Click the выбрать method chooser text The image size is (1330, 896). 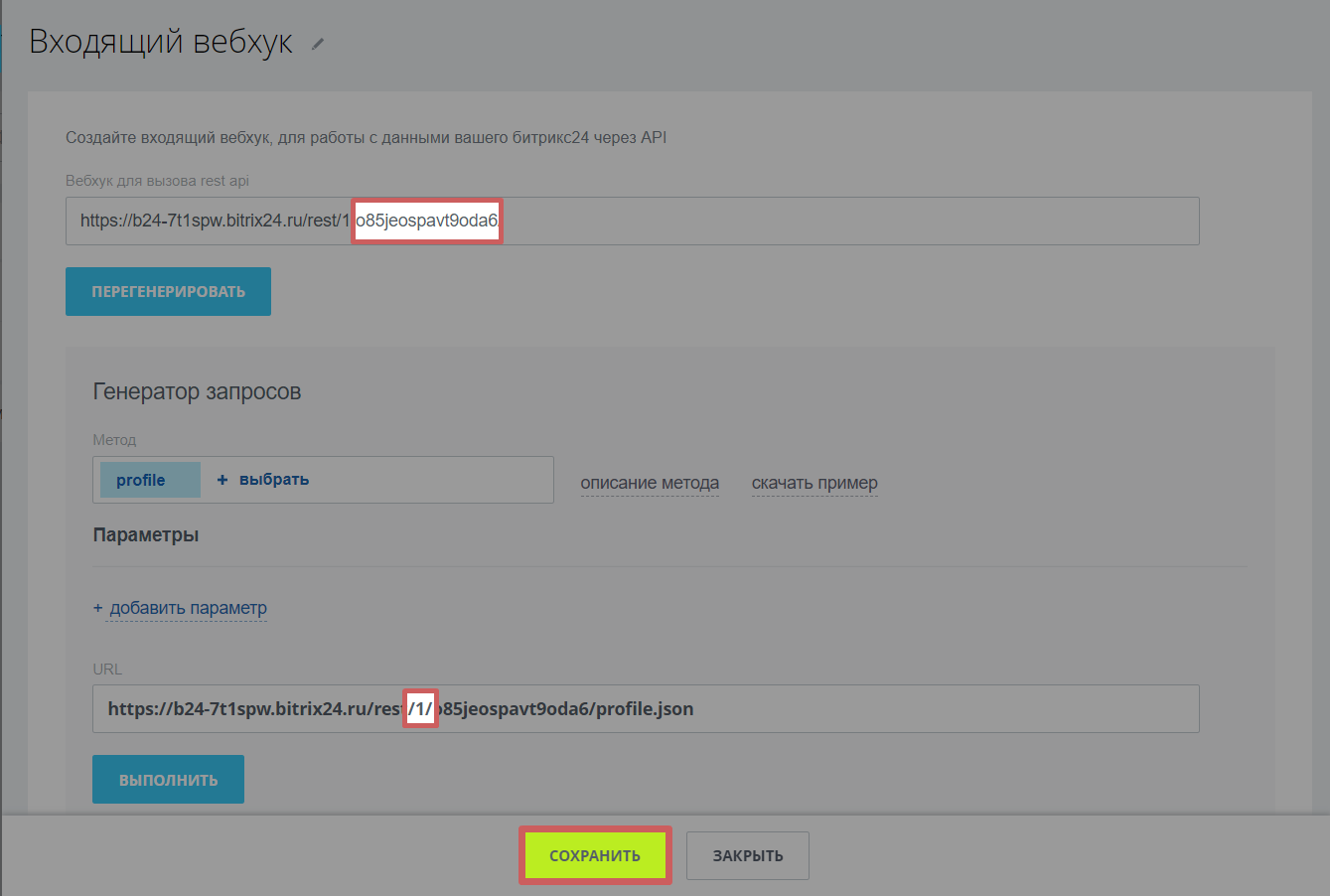click(x=274, y=480)
